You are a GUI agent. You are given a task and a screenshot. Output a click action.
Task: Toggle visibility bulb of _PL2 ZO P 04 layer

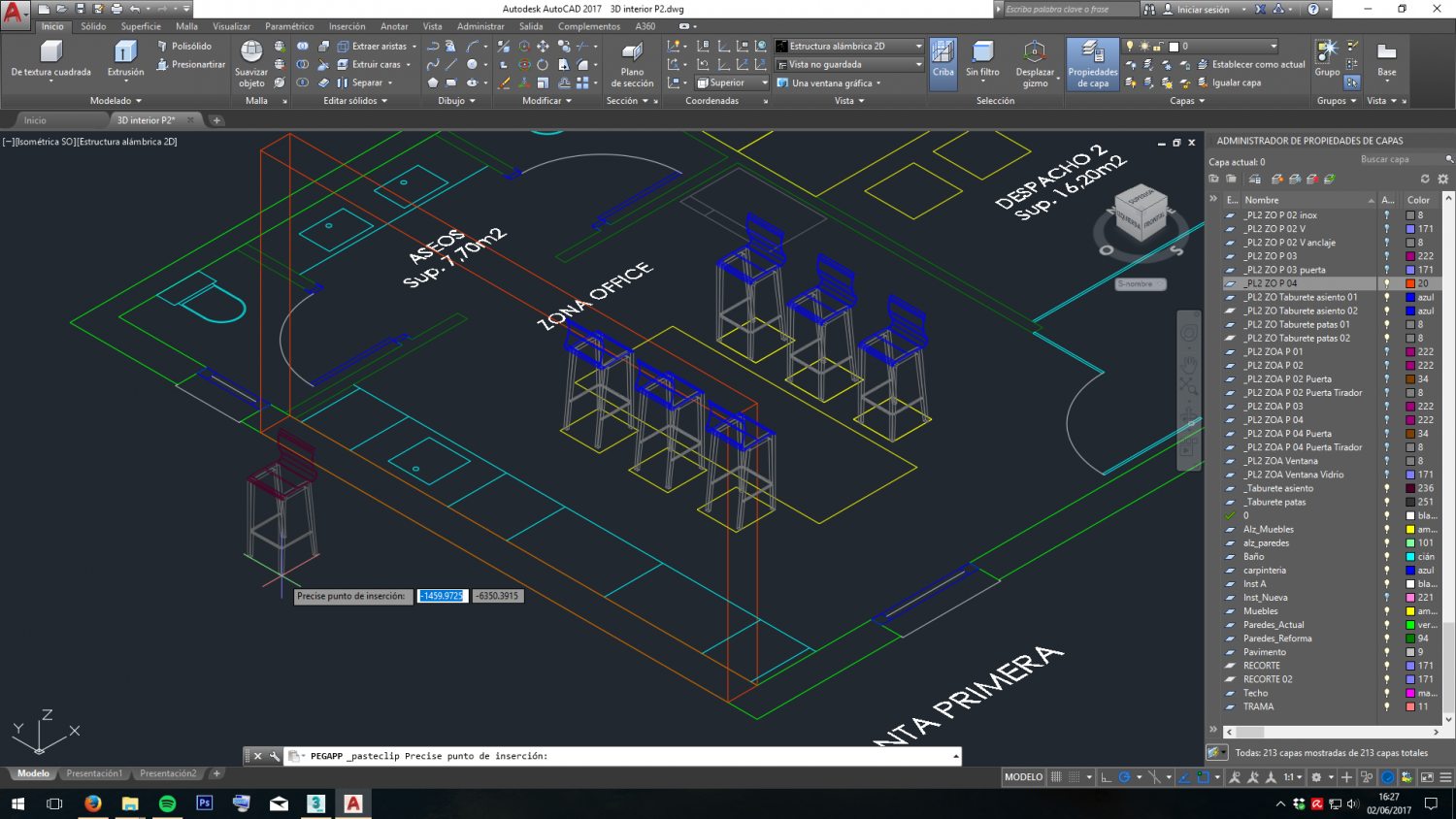(1387, 283)
